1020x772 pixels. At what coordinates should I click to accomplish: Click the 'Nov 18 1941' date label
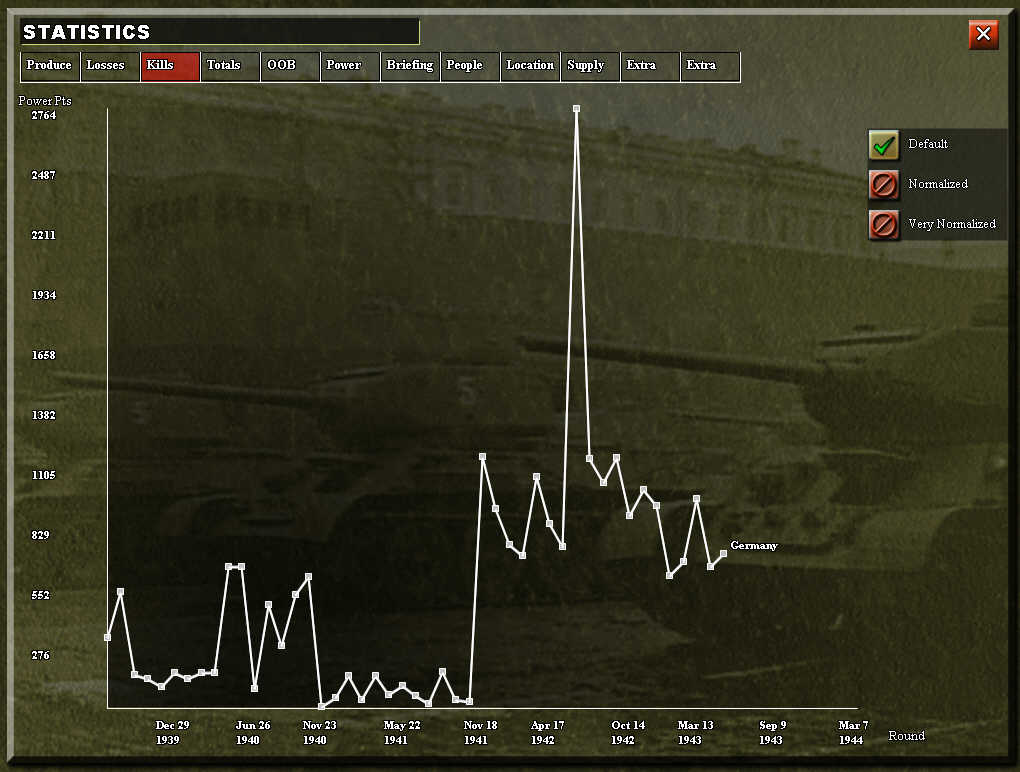tap(480, 732)
